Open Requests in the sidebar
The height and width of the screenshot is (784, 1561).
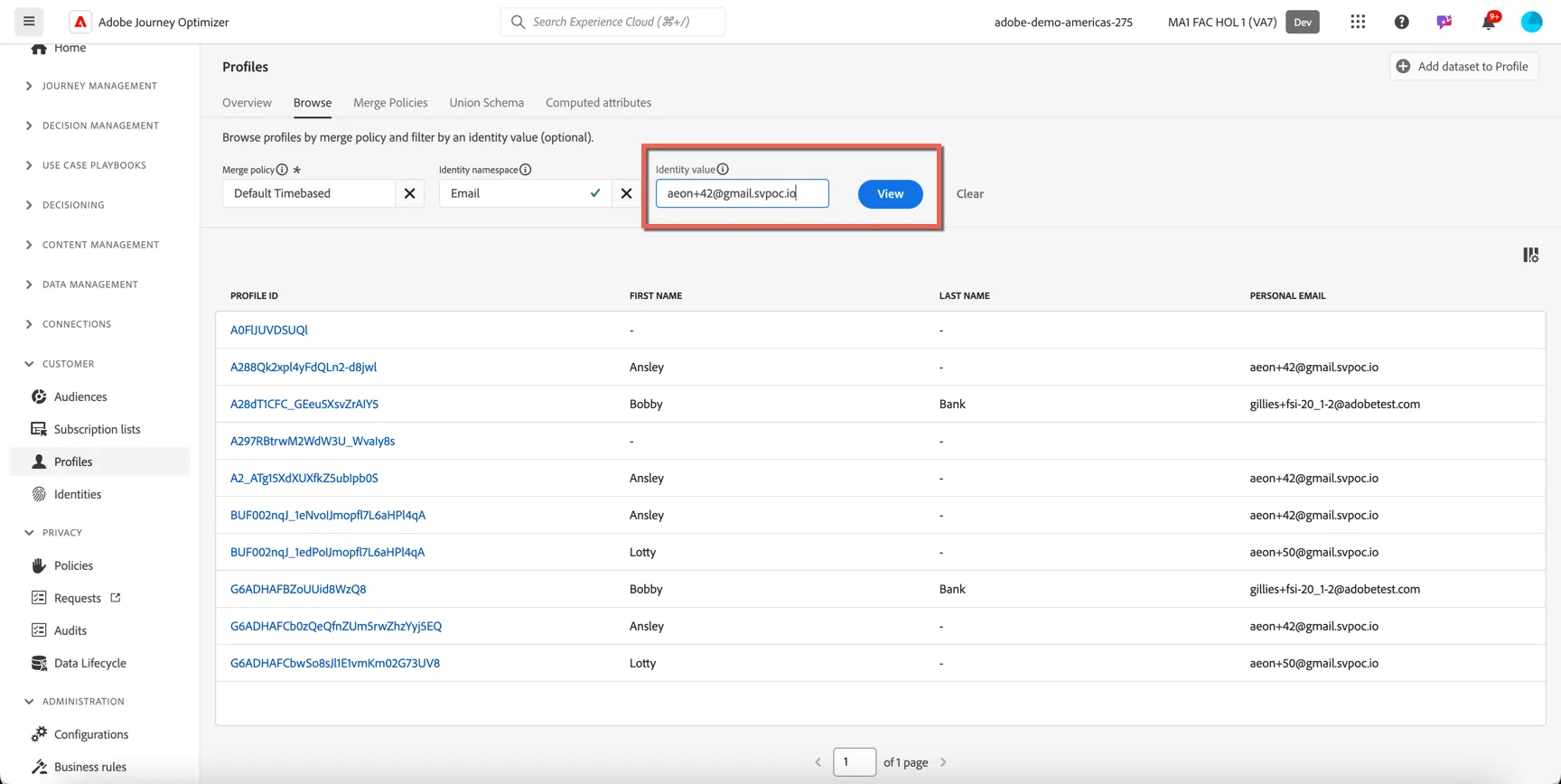[x=77, y=598]
